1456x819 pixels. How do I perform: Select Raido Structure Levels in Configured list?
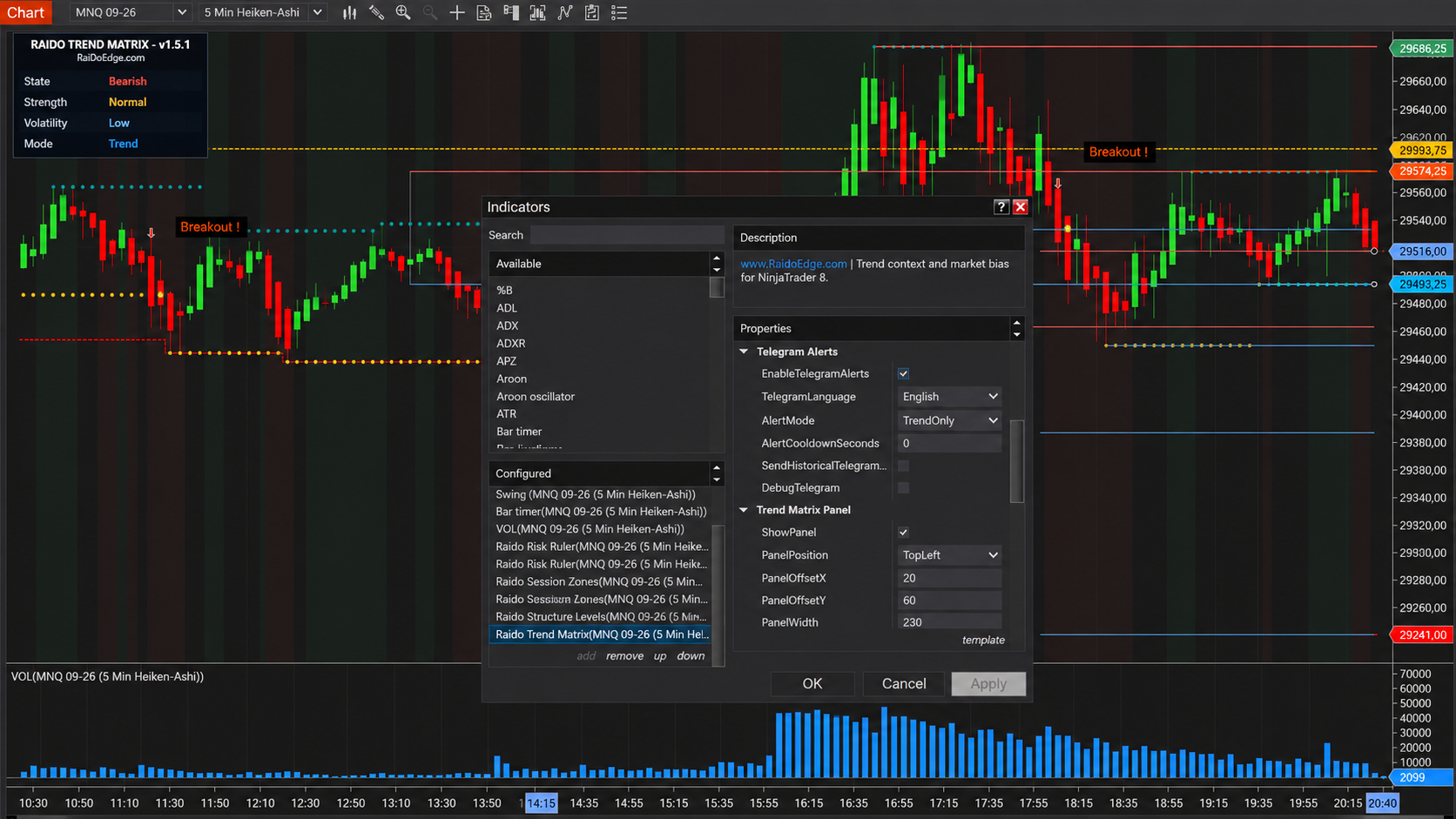(x=601, y=616)
